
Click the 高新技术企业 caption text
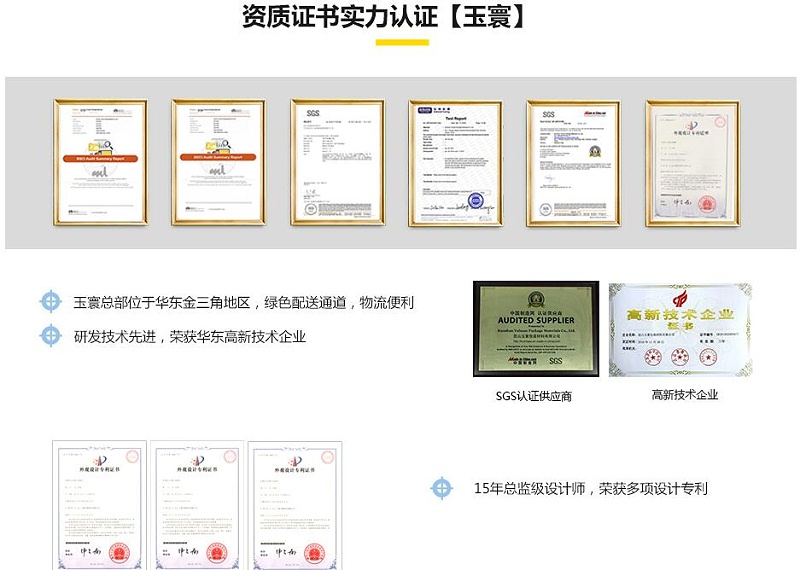click(x=684, y=395)
